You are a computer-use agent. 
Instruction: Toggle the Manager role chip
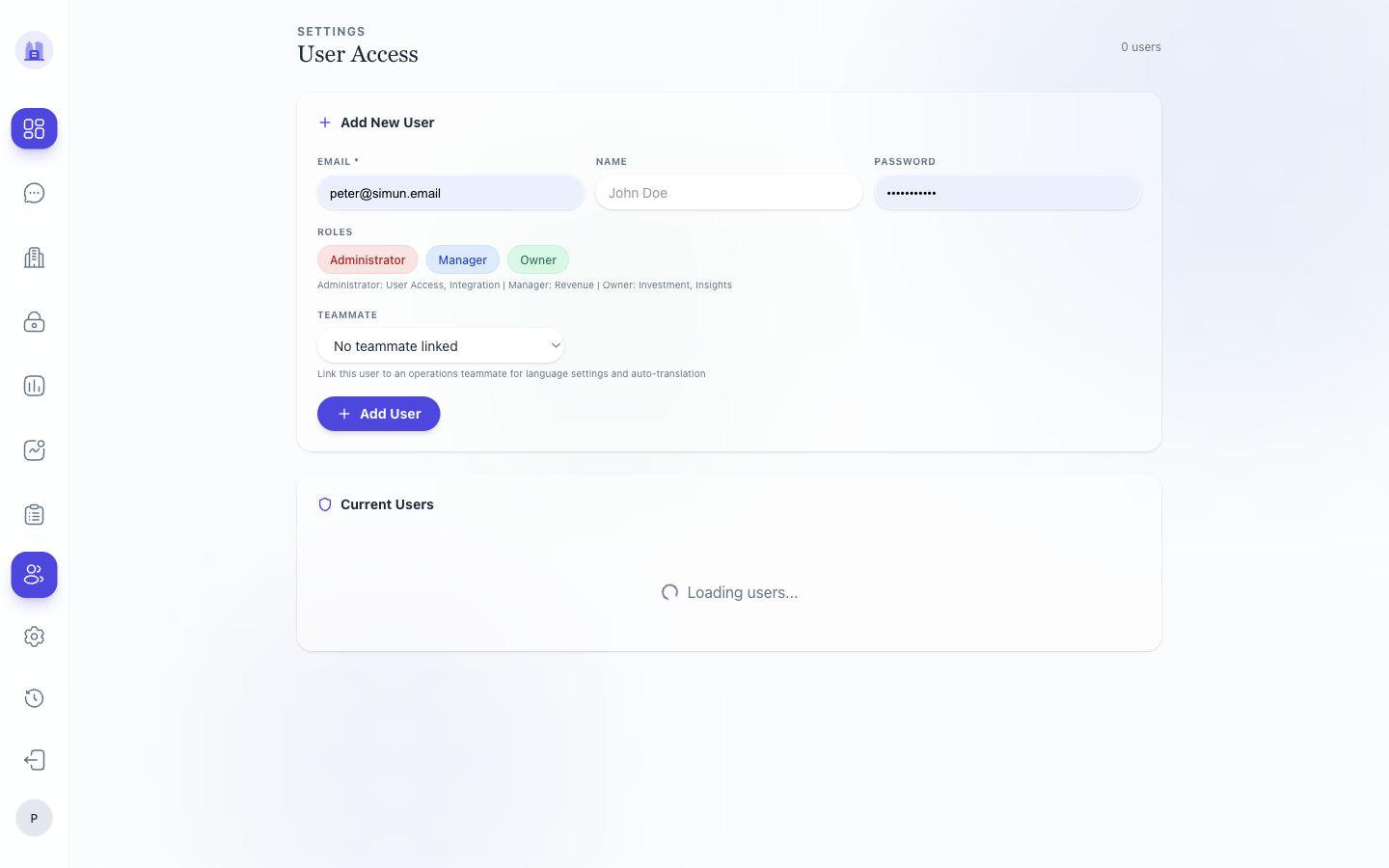(x=462, y=259)
